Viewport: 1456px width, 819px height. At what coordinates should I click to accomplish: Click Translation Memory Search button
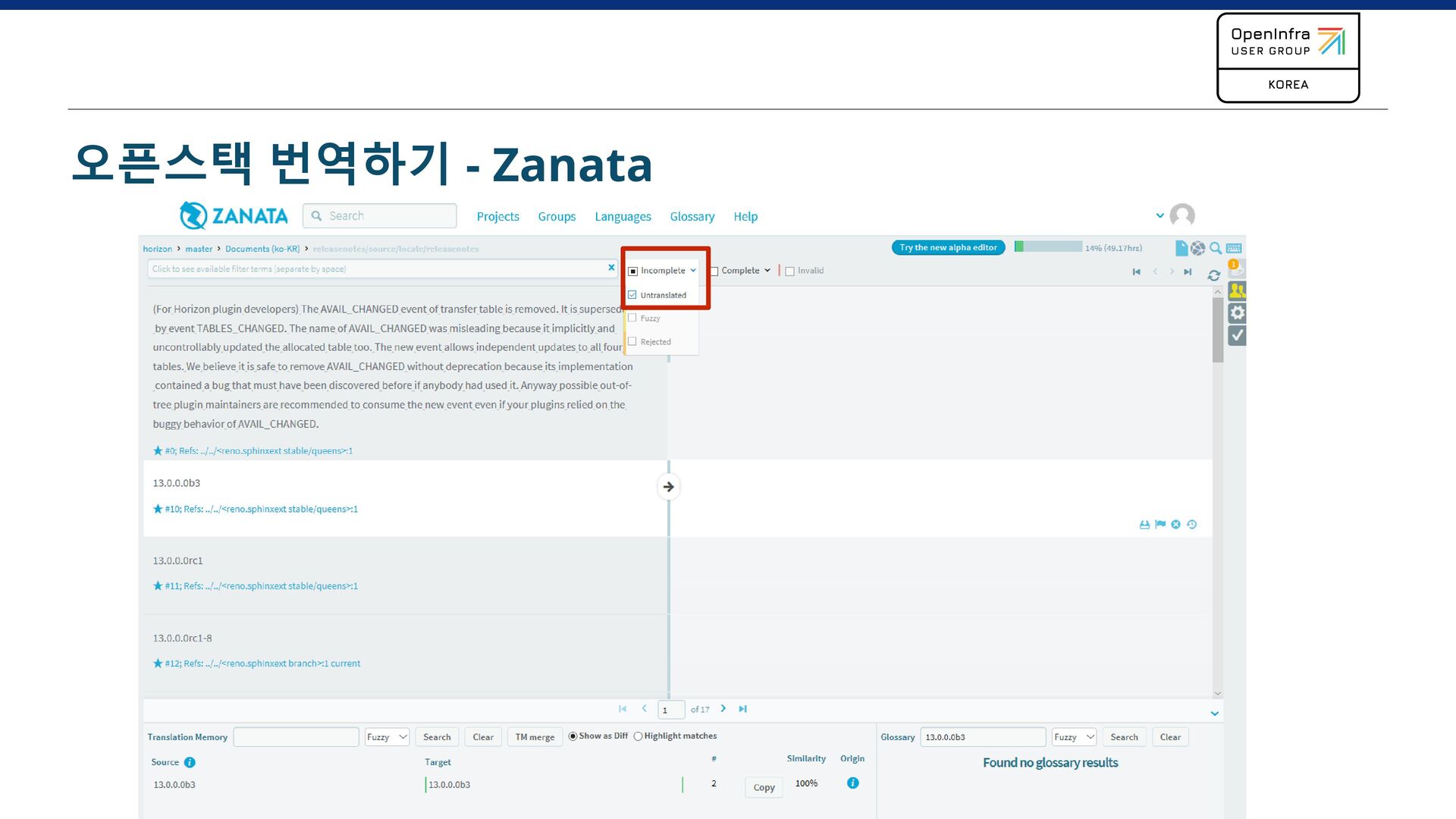(x=437, y=737)
